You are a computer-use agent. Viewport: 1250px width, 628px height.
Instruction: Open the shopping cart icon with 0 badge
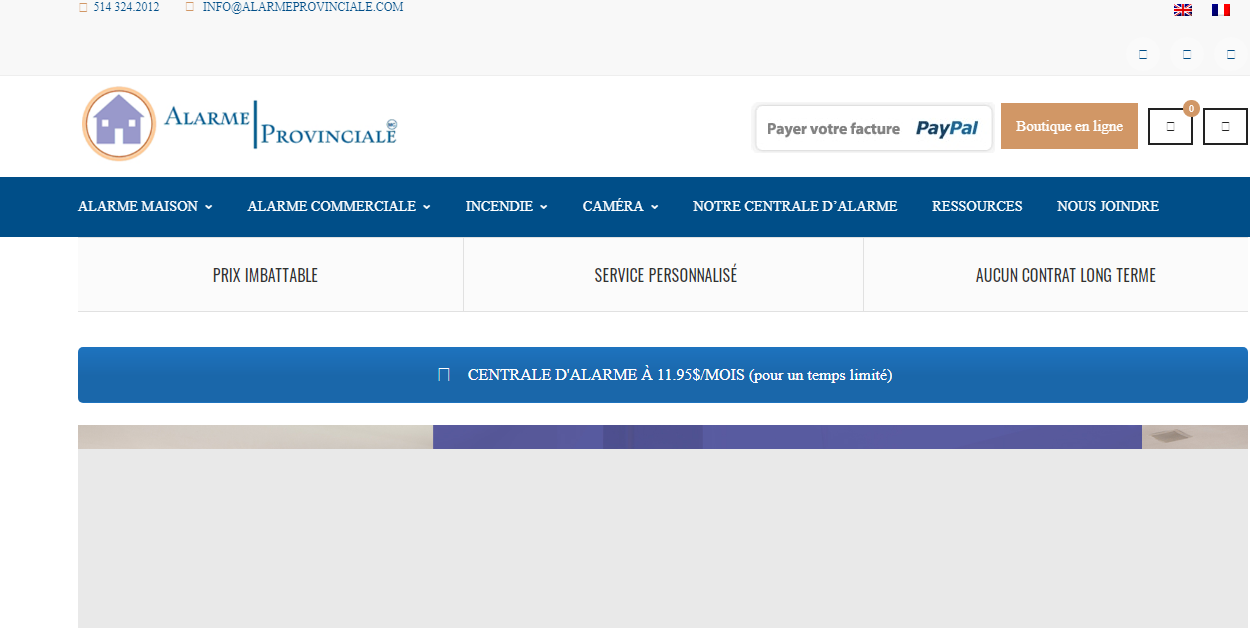1170,127
